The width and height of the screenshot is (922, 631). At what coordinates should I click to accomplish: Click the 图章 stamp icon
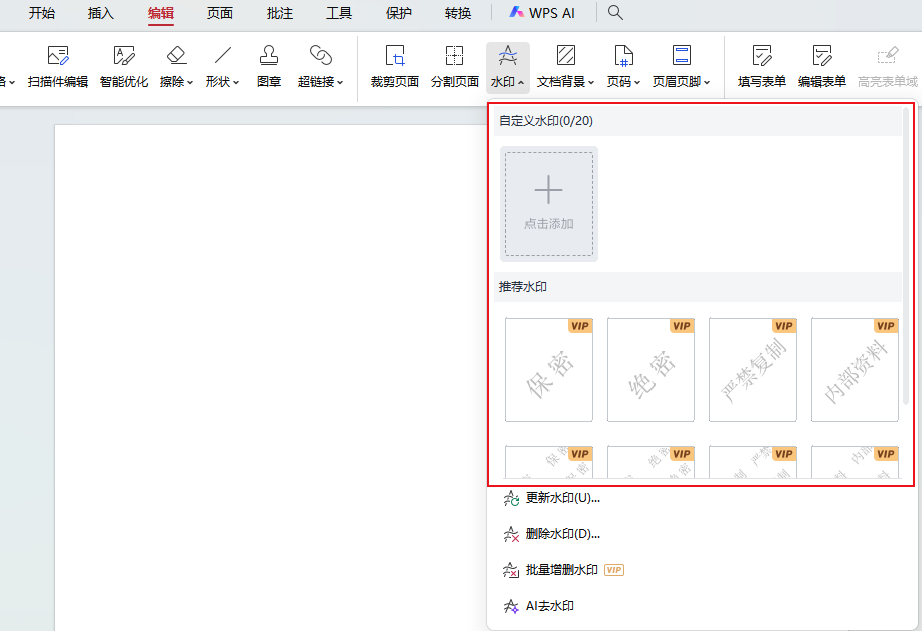click(269, 55)
